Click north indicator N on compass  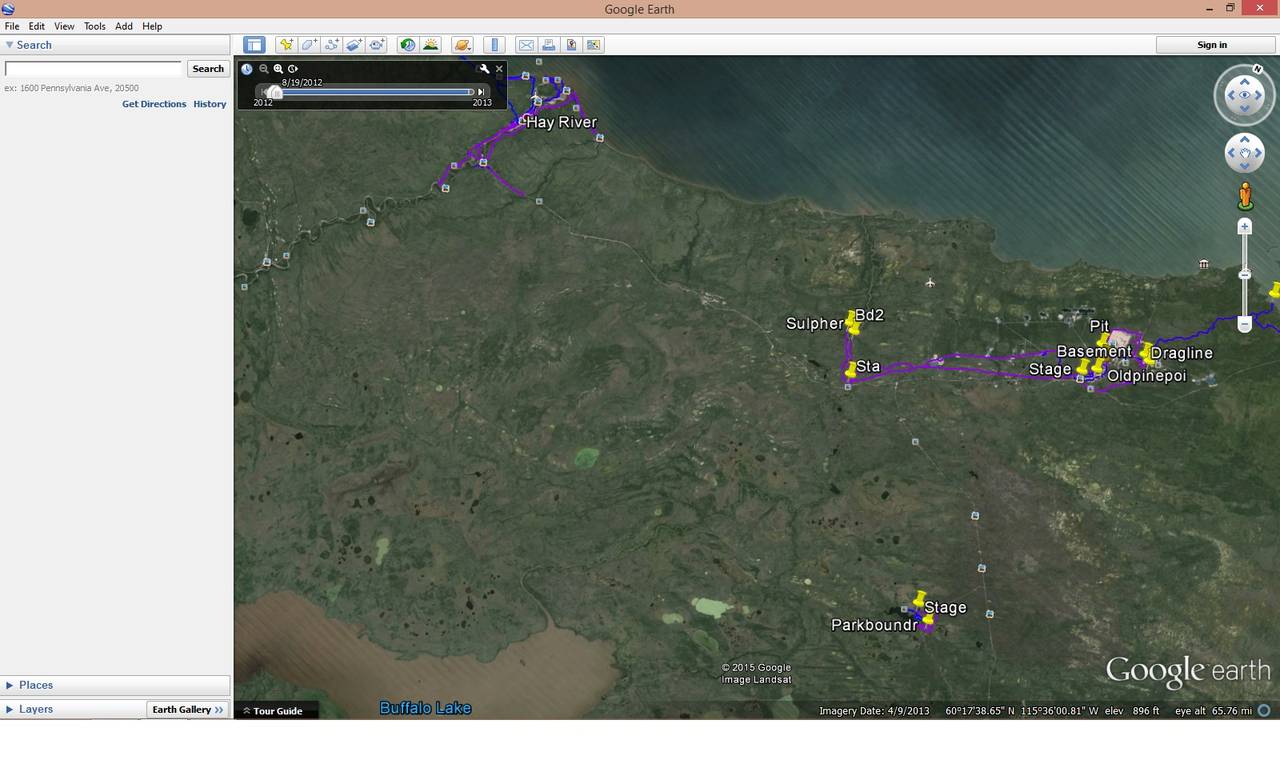pos(1258,70)
